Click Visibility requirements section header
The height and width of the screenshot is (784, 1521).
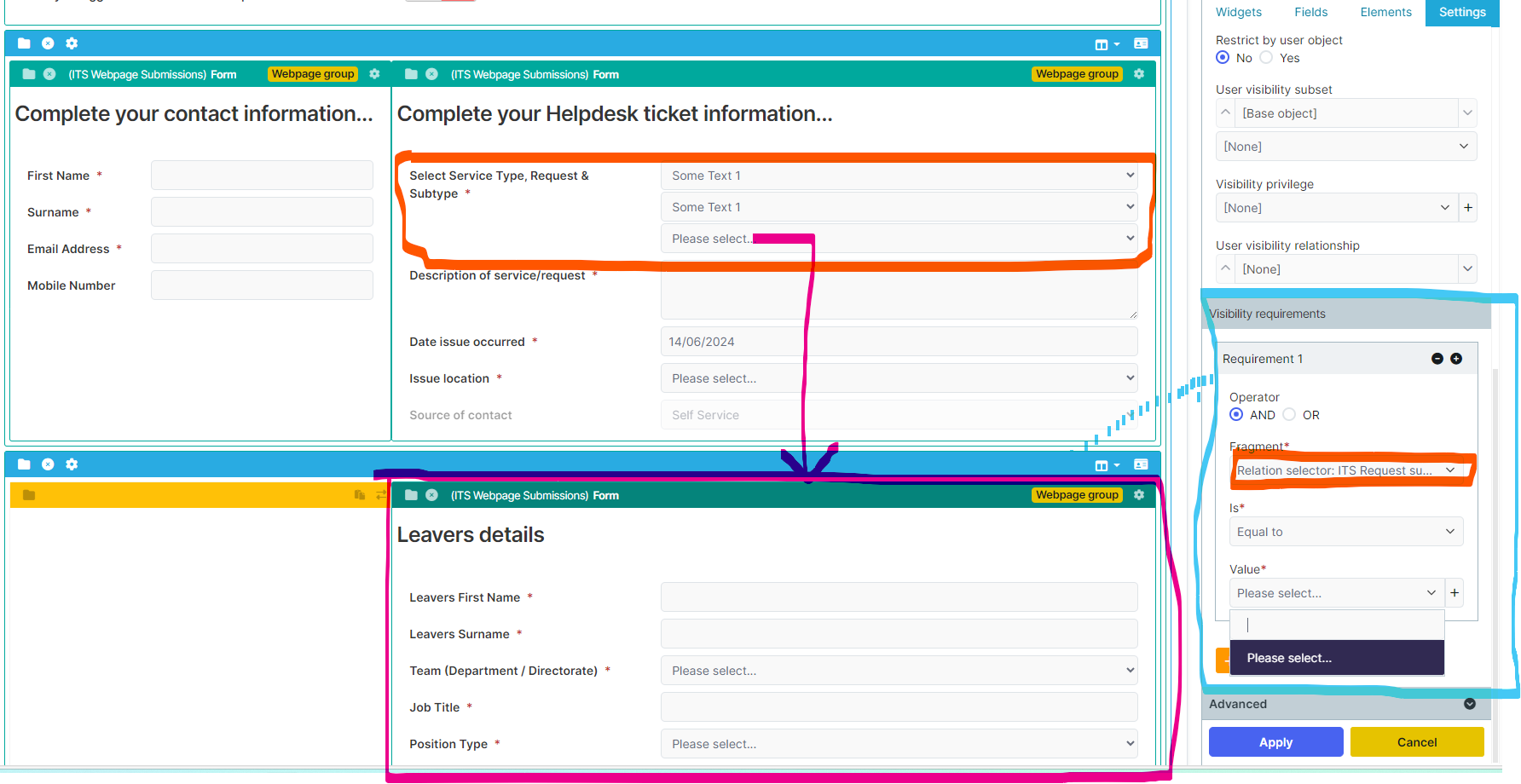point(1346,314)
